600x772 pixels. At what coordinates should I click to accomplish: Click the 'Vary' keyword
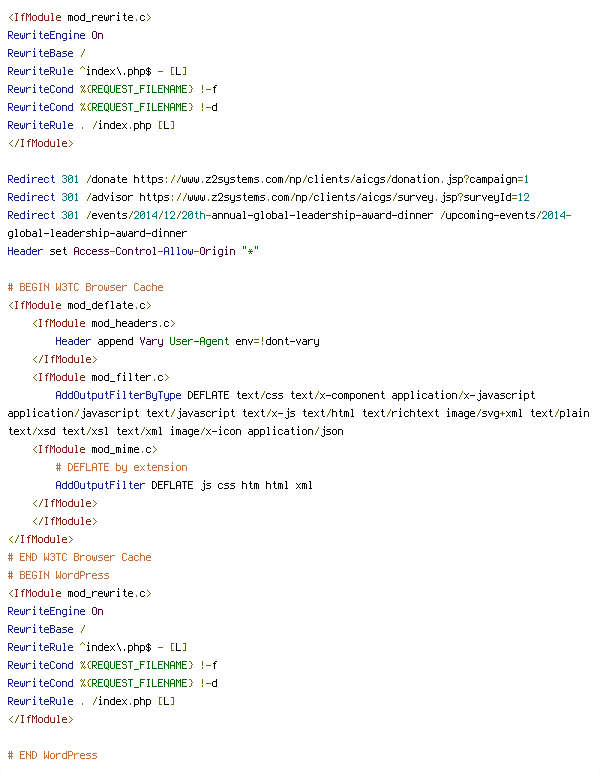151,341
